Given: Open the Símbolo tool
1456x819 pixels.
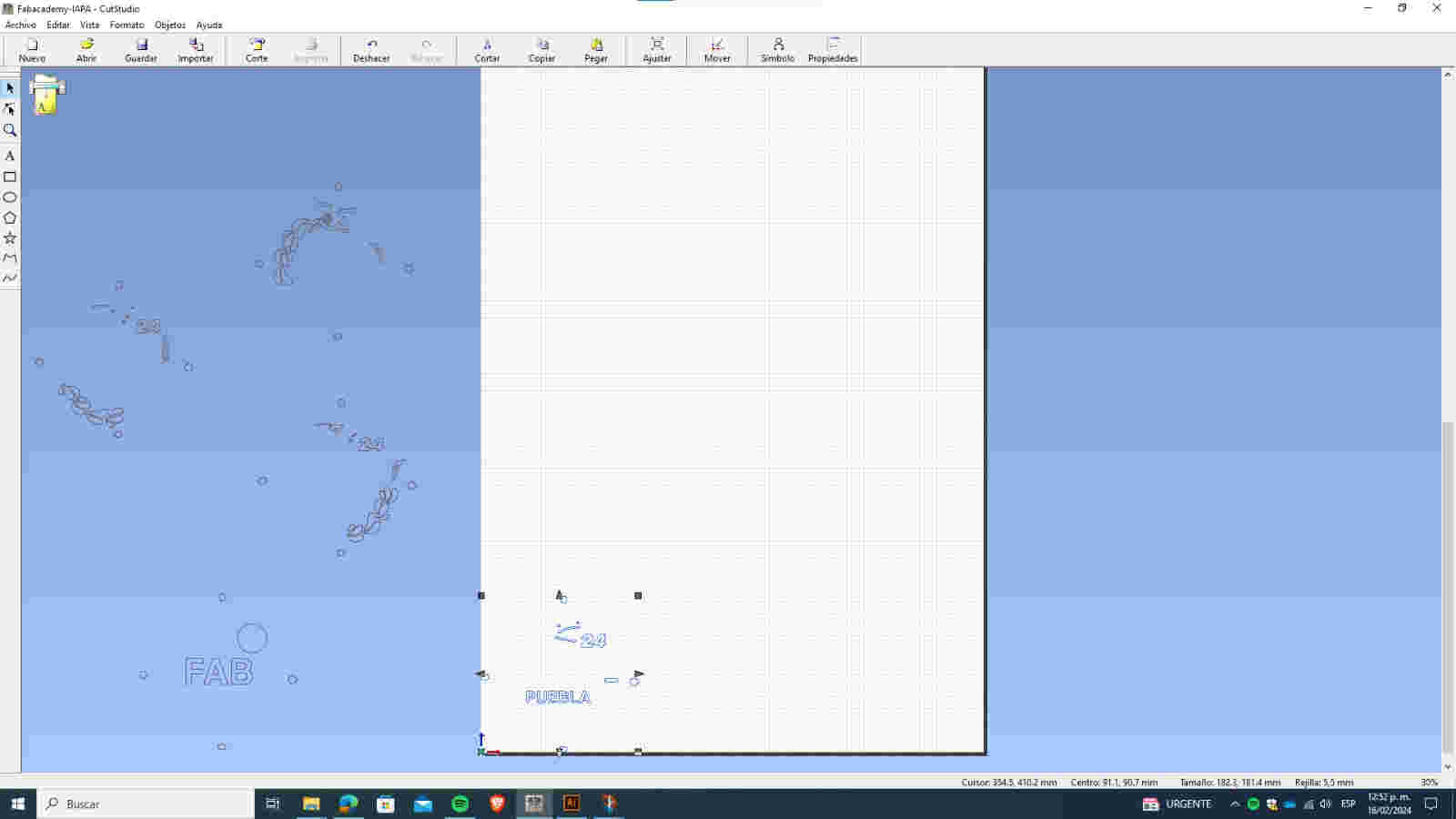Looking at the screenshot, I should [x=778, y=50].
